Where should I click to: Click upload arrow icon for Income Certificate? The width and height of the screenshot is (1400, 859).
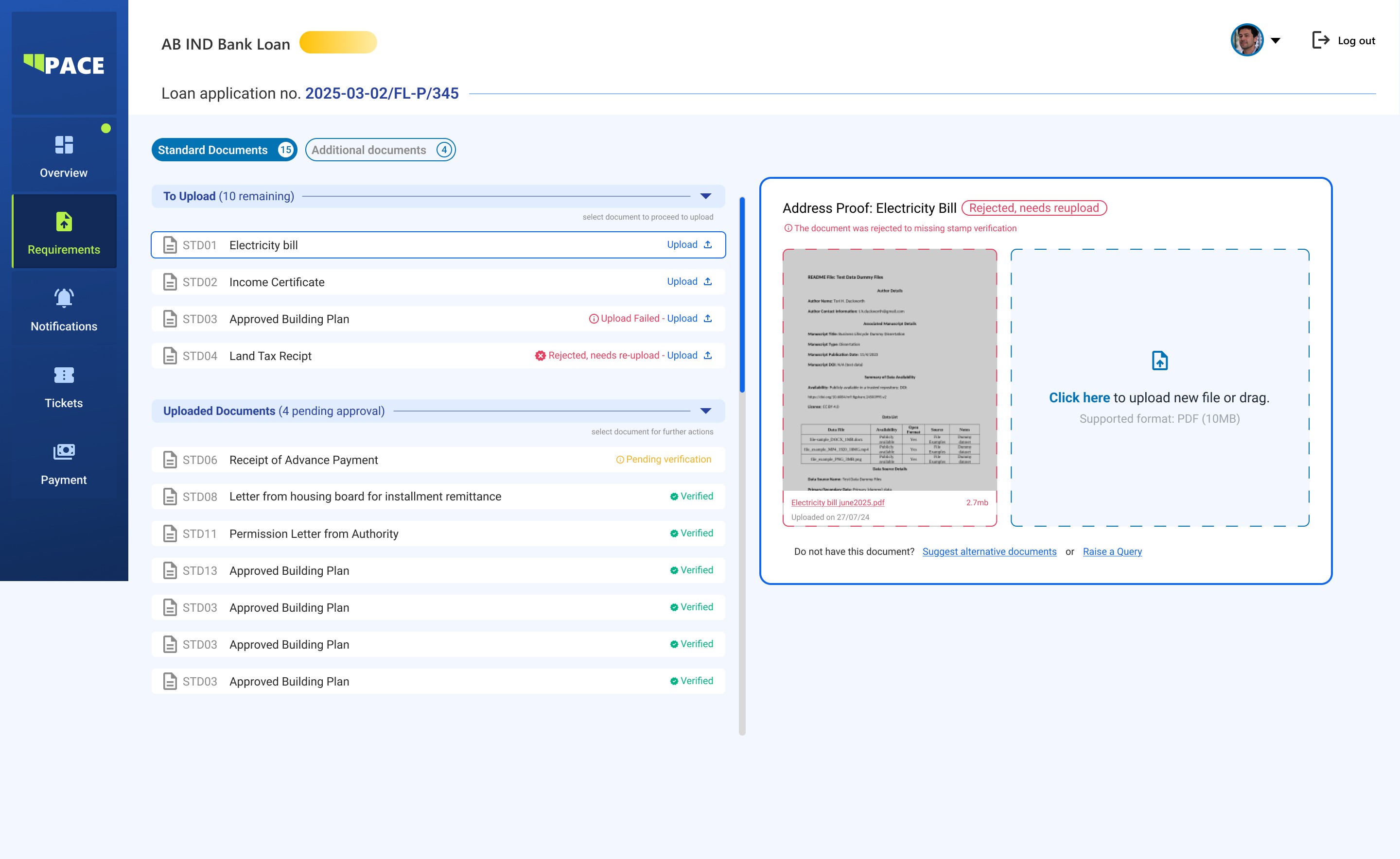[x=708, y=282]
